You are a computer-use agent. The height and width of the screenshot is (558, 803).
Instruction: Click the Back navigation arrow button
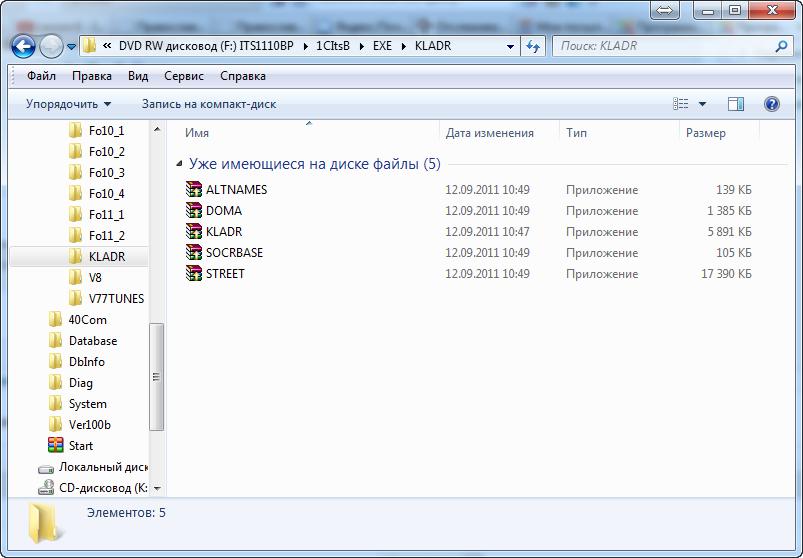pos(24,46)
